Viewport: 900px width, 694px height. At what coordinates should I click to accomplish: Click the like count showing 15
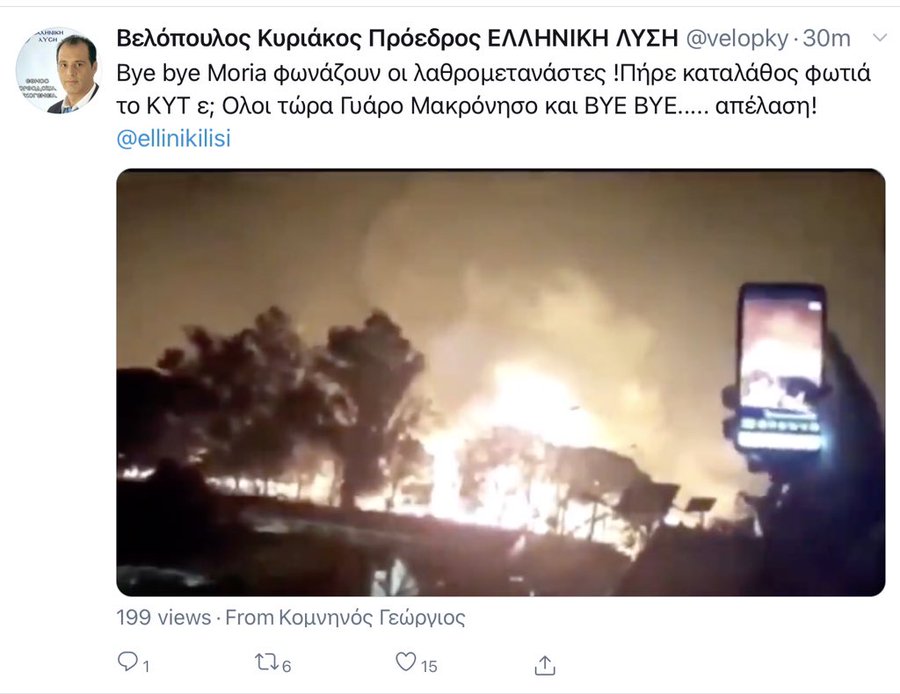coord(429,666)
